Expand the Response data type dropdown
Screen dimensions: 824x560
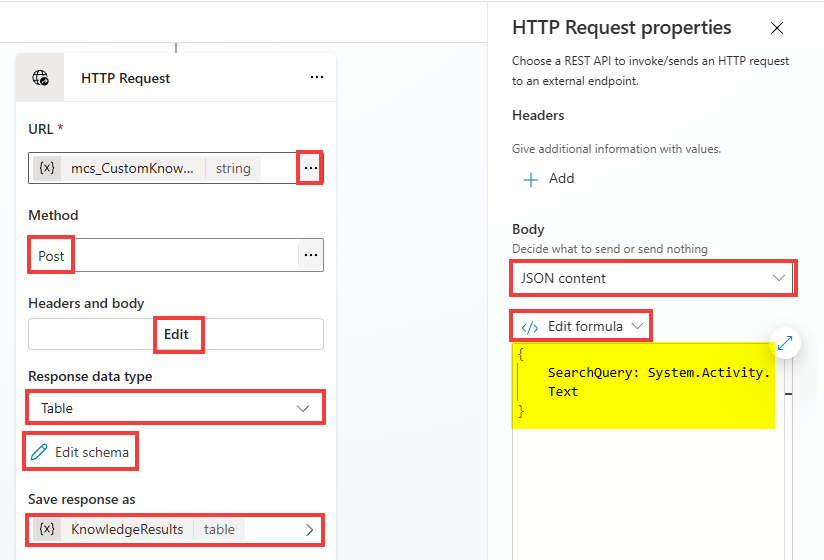[303, 408]
